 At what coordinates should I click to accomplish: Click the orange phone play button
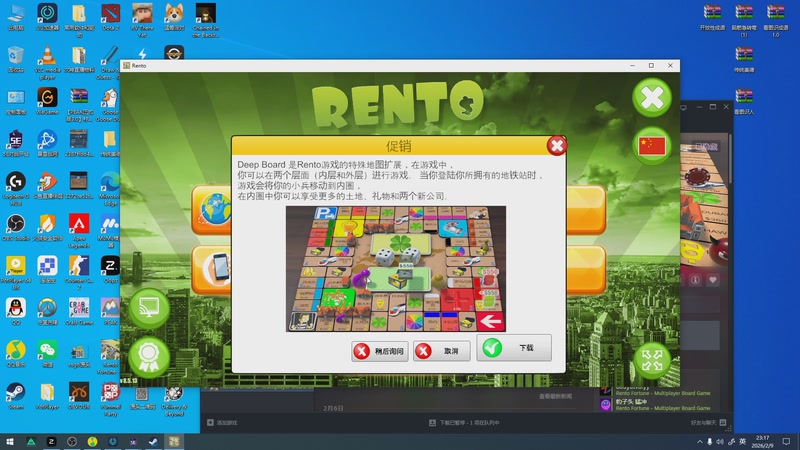click(x=212, y=270)
